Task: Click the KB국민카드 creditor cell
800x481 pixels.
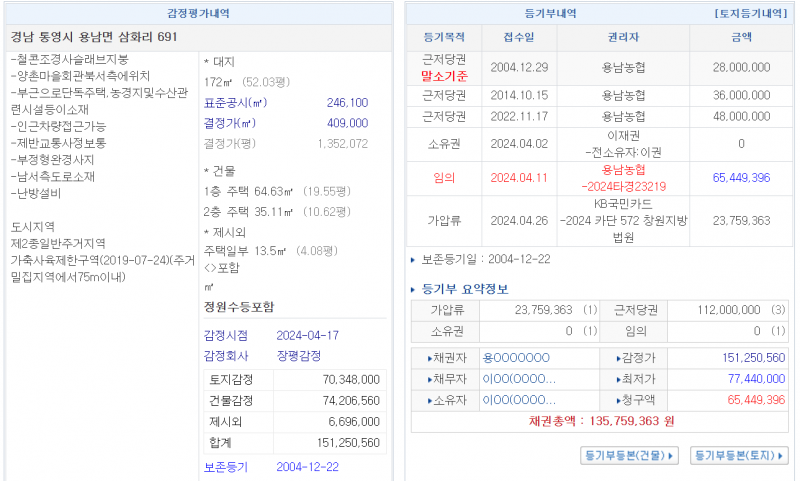Action: 623,204
